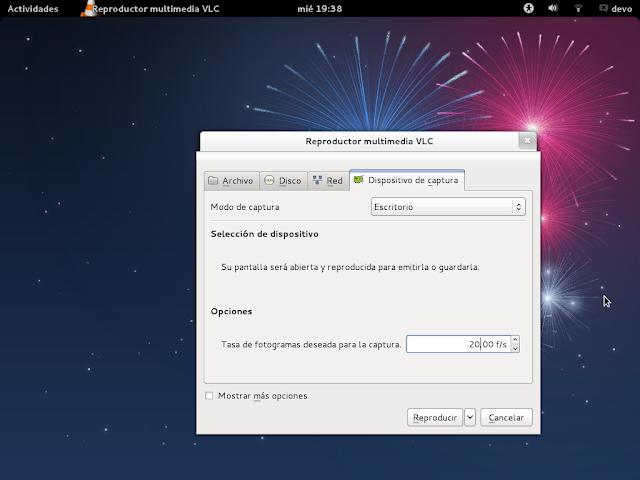Screen dimensions: 640x480
Task: Open the volume speaker icon in top bar
Action: point(553,8)
